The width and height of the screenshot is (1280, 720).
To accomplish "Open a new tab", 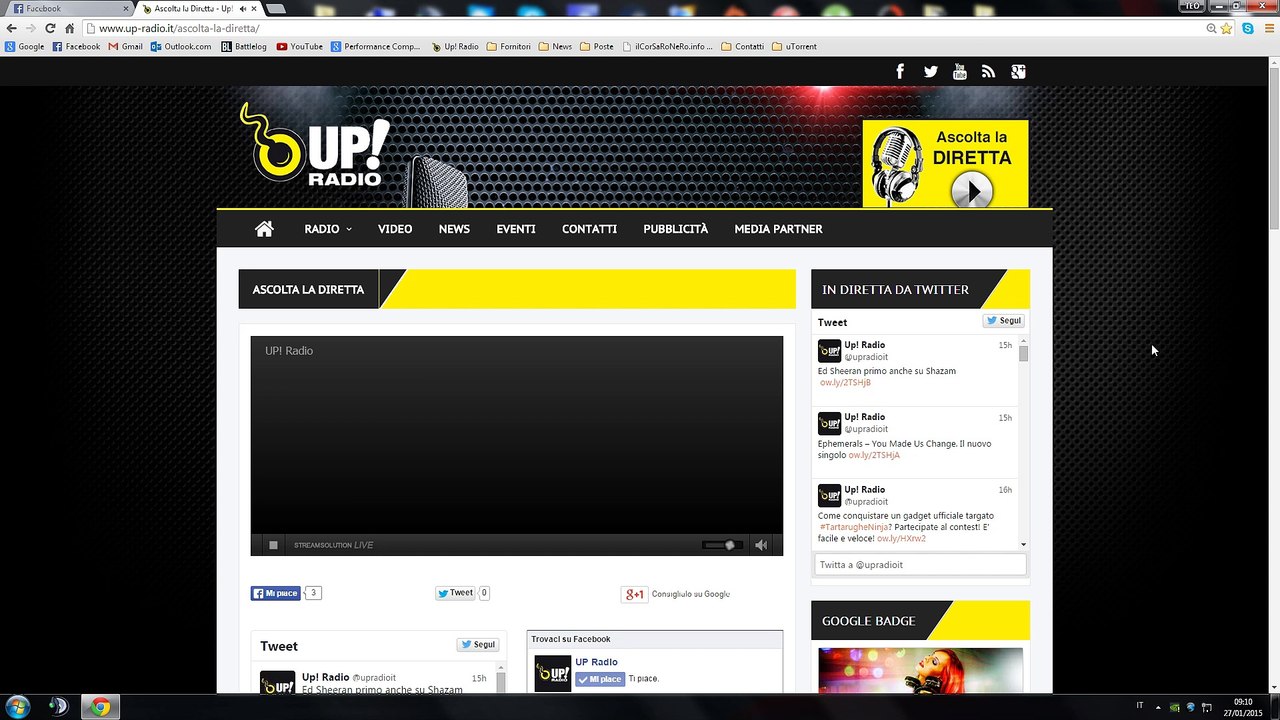I will [276, 9].
